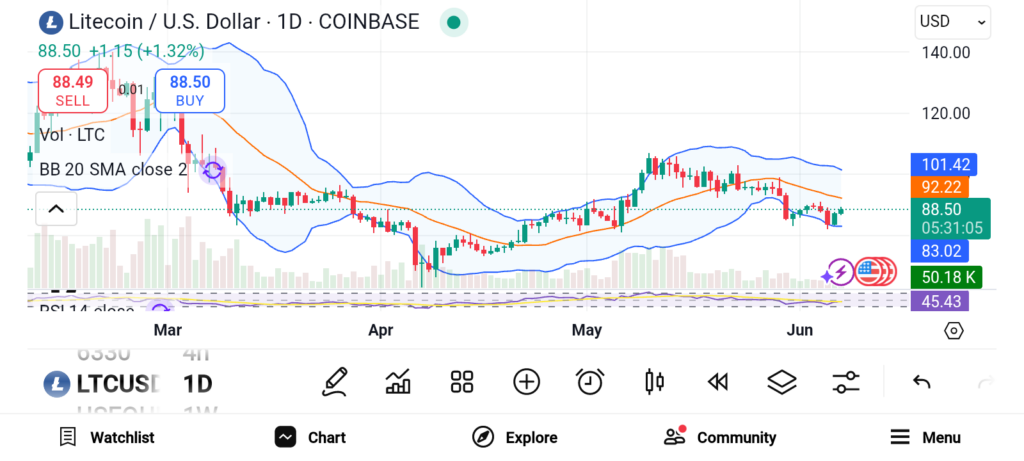The height and width of the screenshot is (461, 1024).
Task: Open the LTCUSD symbol selector
Action: [x=102, y=384]
